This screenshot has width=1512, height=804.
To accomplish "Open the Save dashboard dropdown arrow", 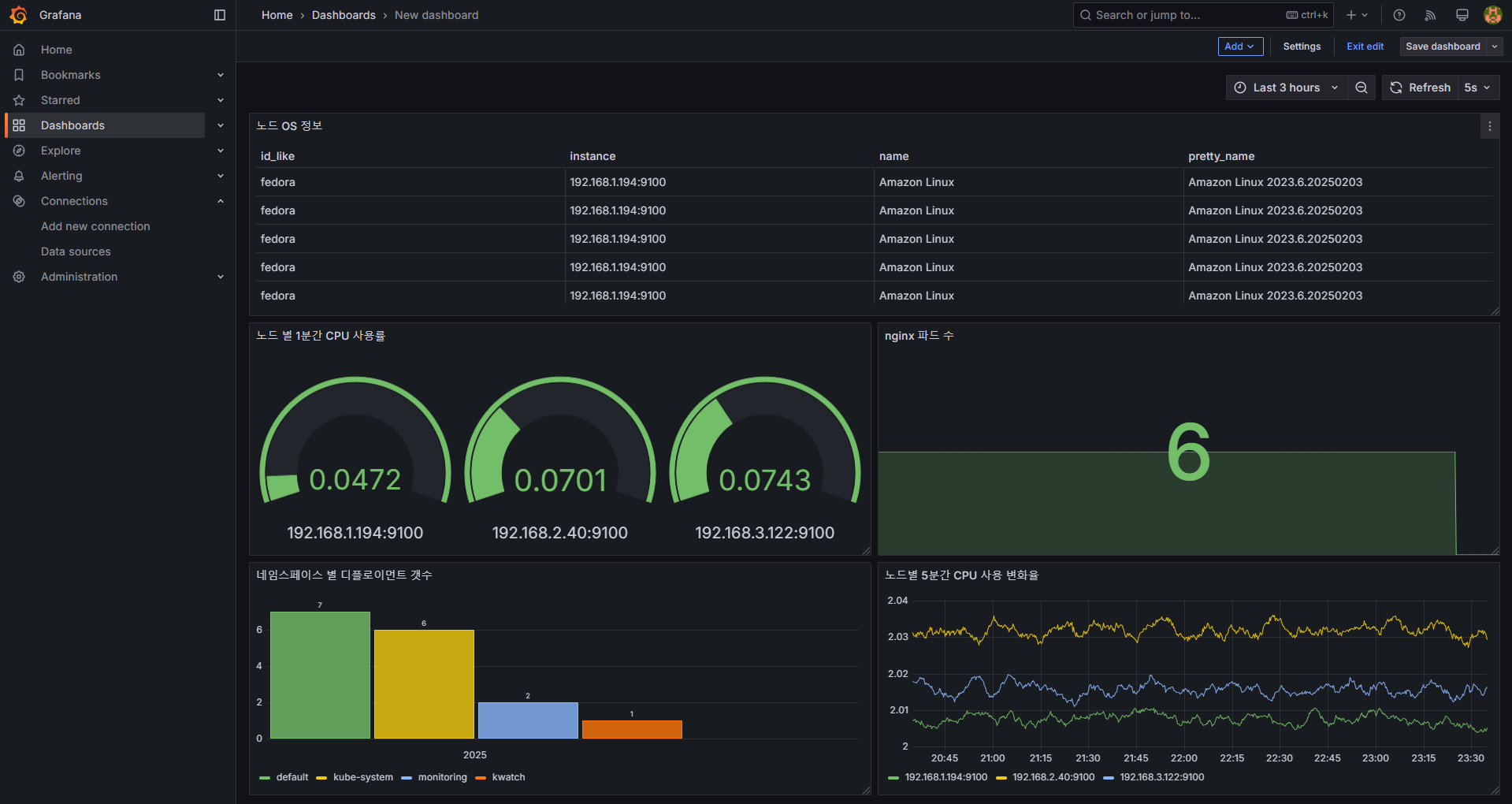I will [1495, 47].
